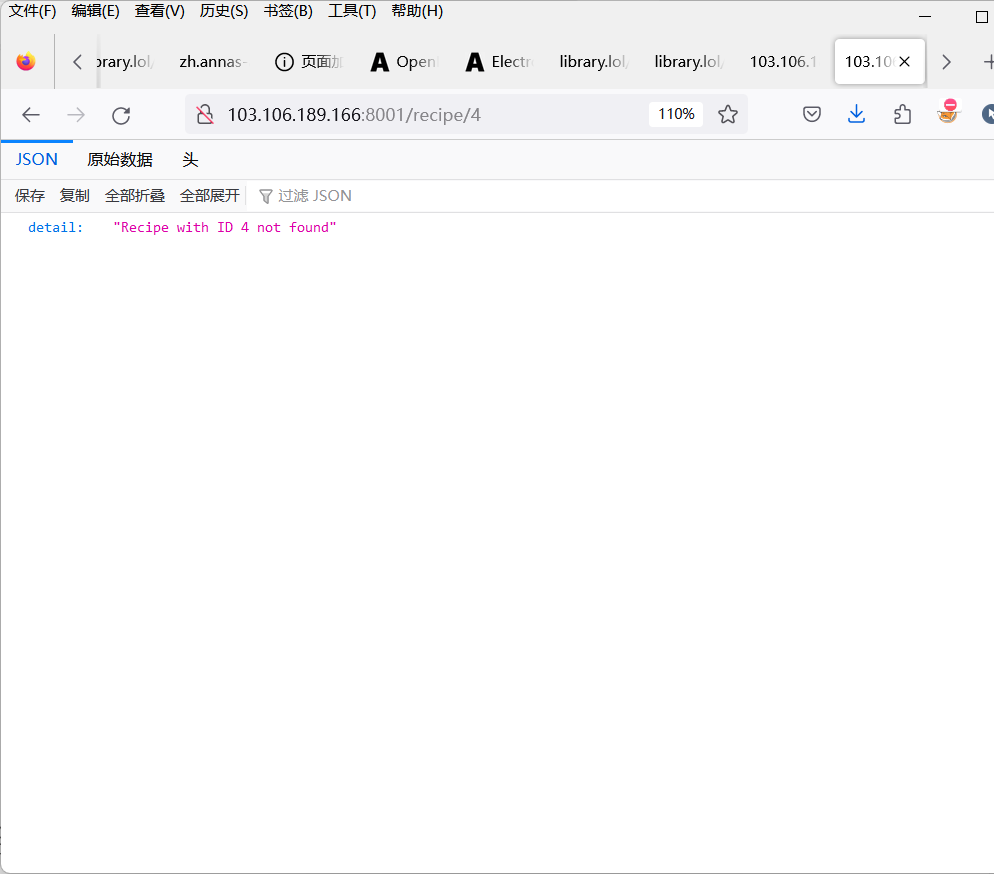The height and width of the screenshot is (874, 994).
Task: Switch to the 103.106.1 tab
Action: [x=784, y=61]
